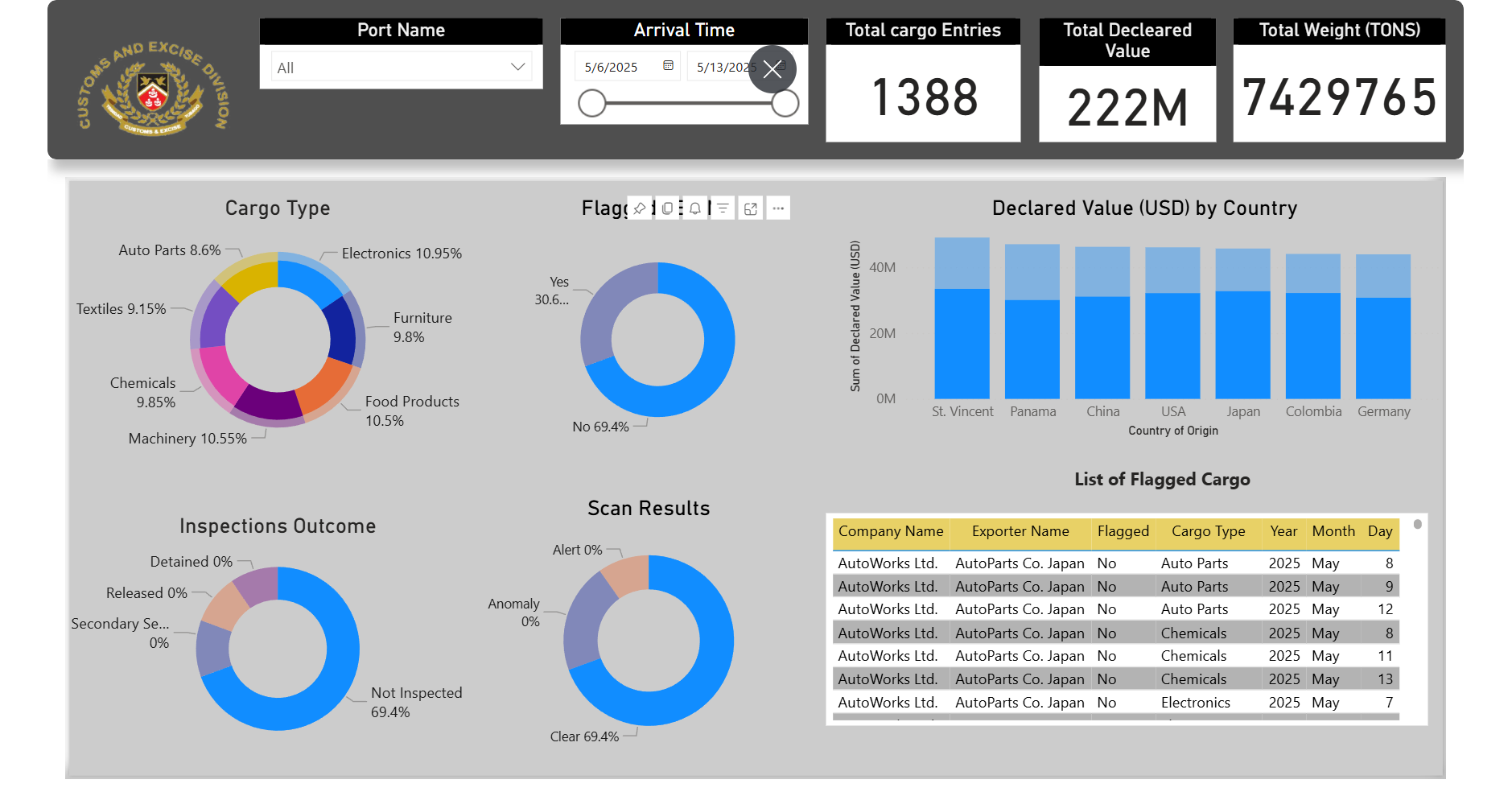Select the Total Declared Value card 222M

click(x=1127, y=80)
